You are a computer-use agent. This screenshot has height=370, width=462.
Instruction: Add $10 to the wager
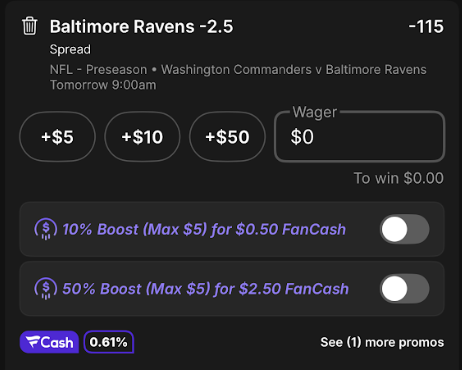(142, 137)
